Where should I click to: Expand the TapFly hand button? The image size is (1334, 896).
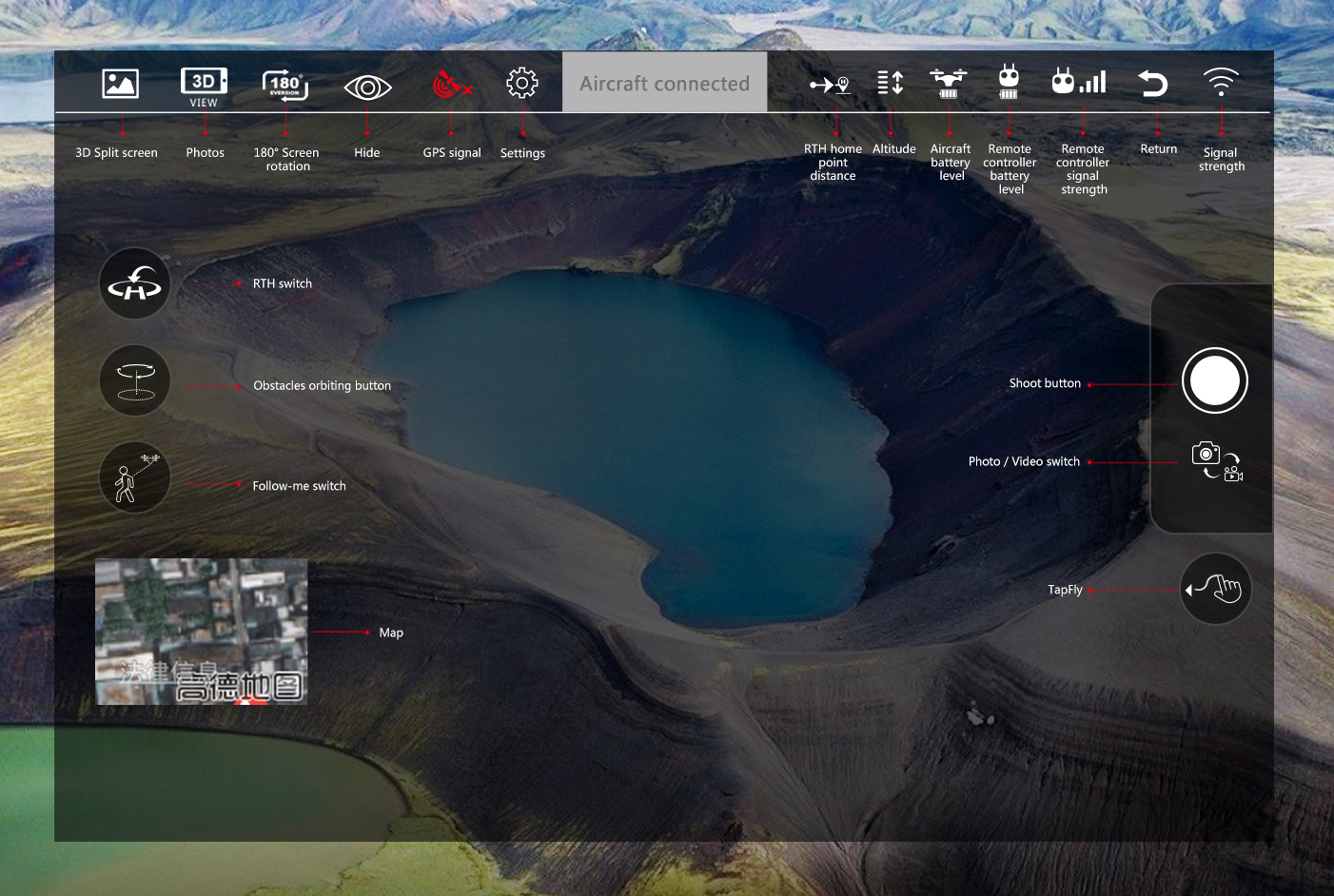tap(1216, 589)
